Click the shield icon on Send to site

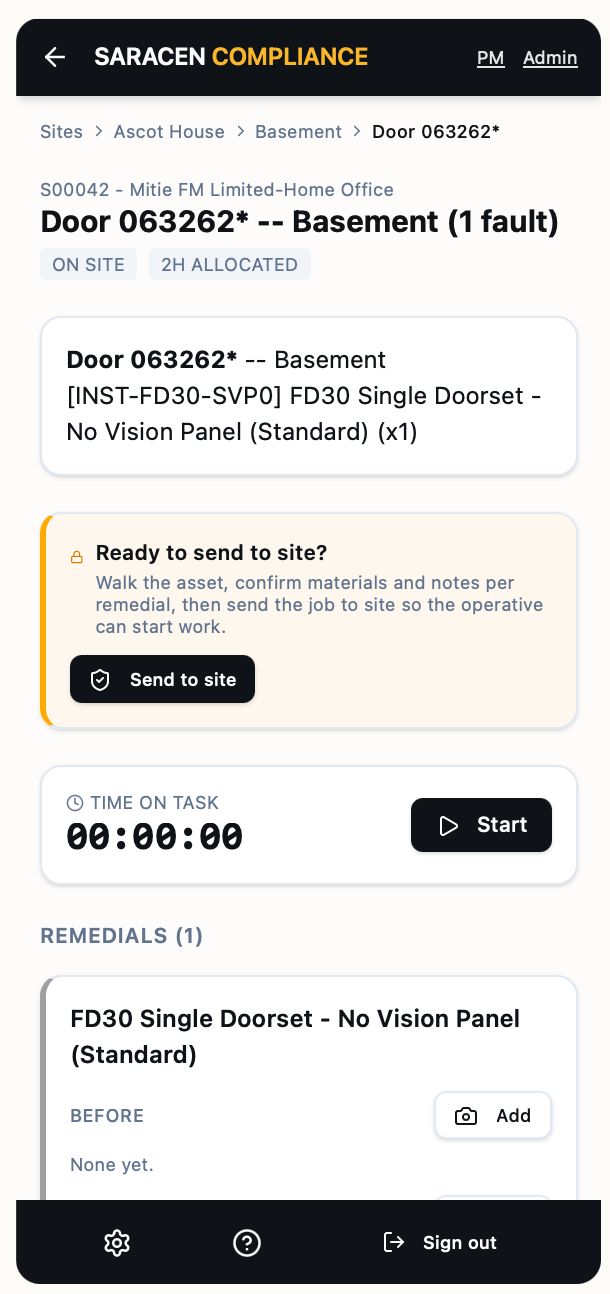point(100,680)
